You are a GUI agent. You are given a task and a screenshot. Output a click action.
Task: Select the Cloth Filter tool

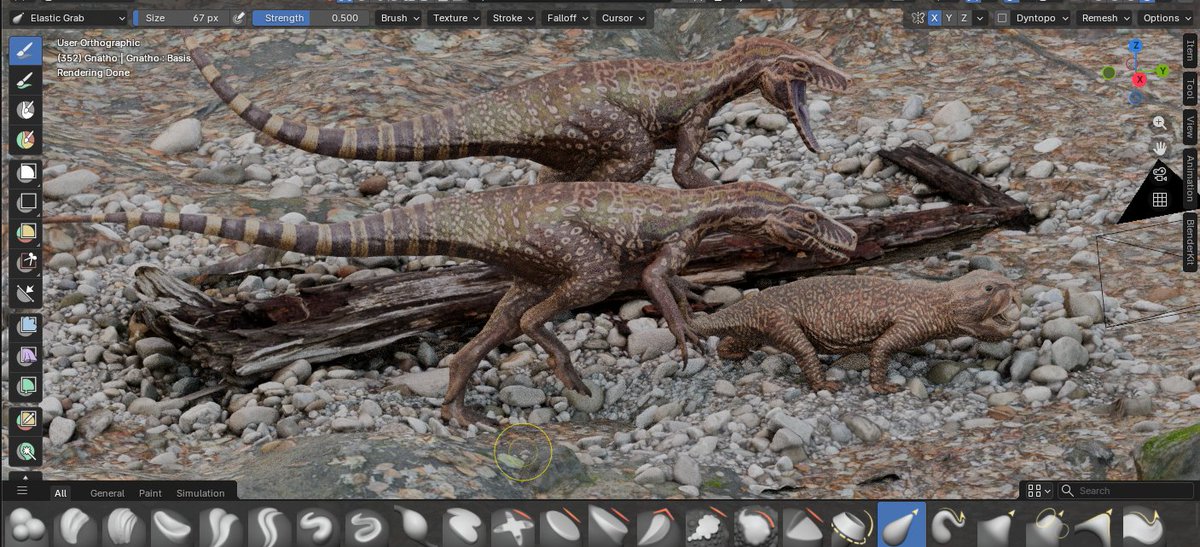(x=26, y=356)
